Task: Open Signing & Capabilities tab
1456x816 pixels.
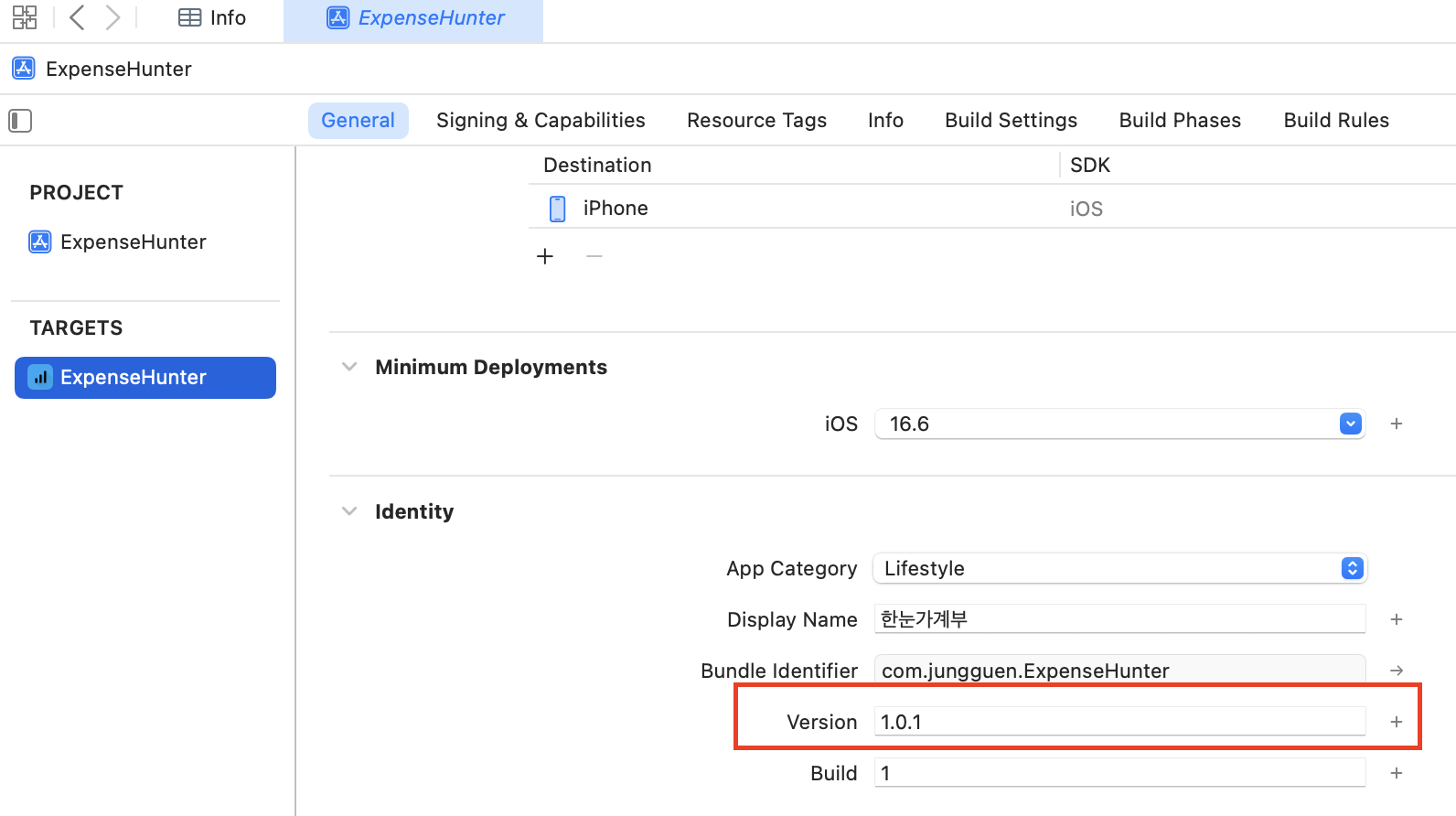Action: (x=541, y=121)
